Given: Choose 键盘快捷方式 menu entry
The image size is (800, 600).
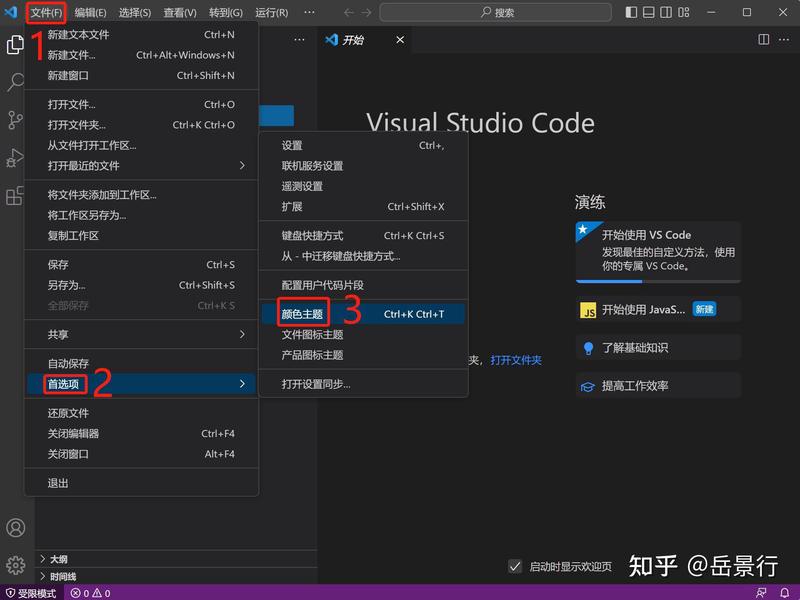Looking at the screenshot, I should click(363, 236).
